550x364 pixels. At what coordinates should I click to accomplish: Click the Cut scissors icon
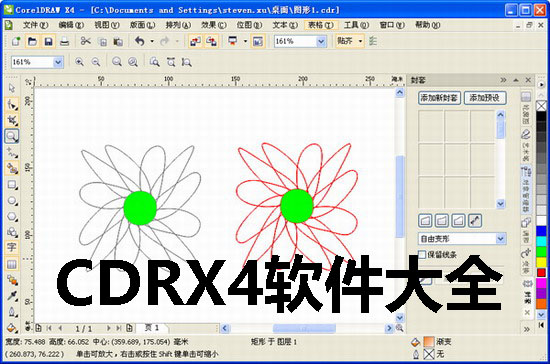click(86, 41)
